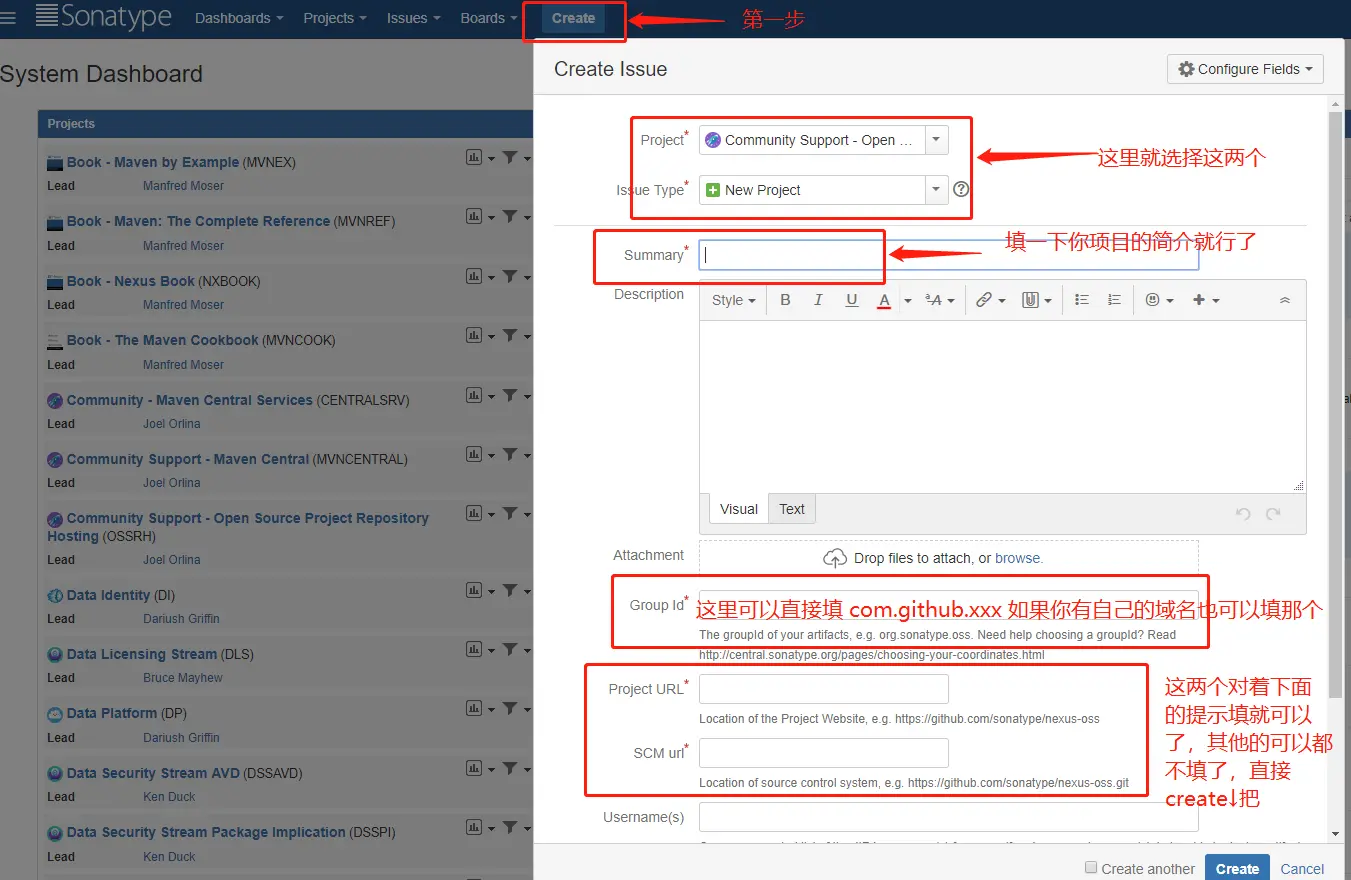Open the Issues menu
Image resolution: width=1351 pixels, height=880 pixels.
(413, 18)
